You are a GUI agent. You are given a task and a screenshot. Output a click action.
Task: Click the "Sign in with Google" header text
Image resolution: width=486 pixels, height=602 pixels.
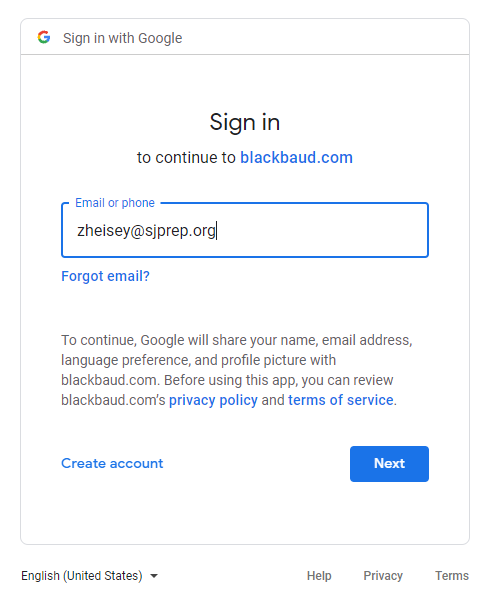(122, 38)
